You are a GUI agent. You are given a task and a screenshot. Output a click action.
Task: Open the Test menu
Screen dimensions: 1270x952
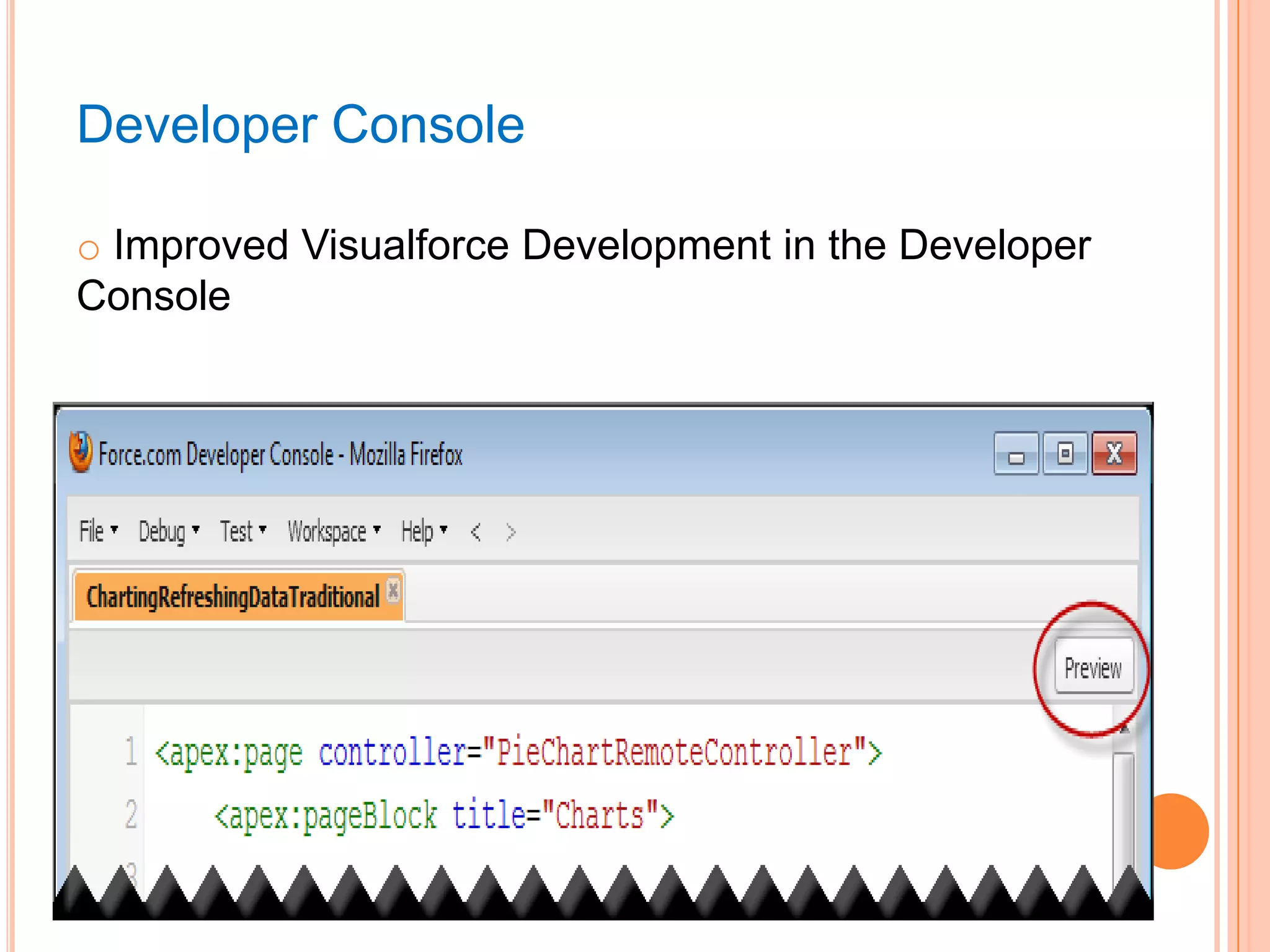[x=243, y=531]
